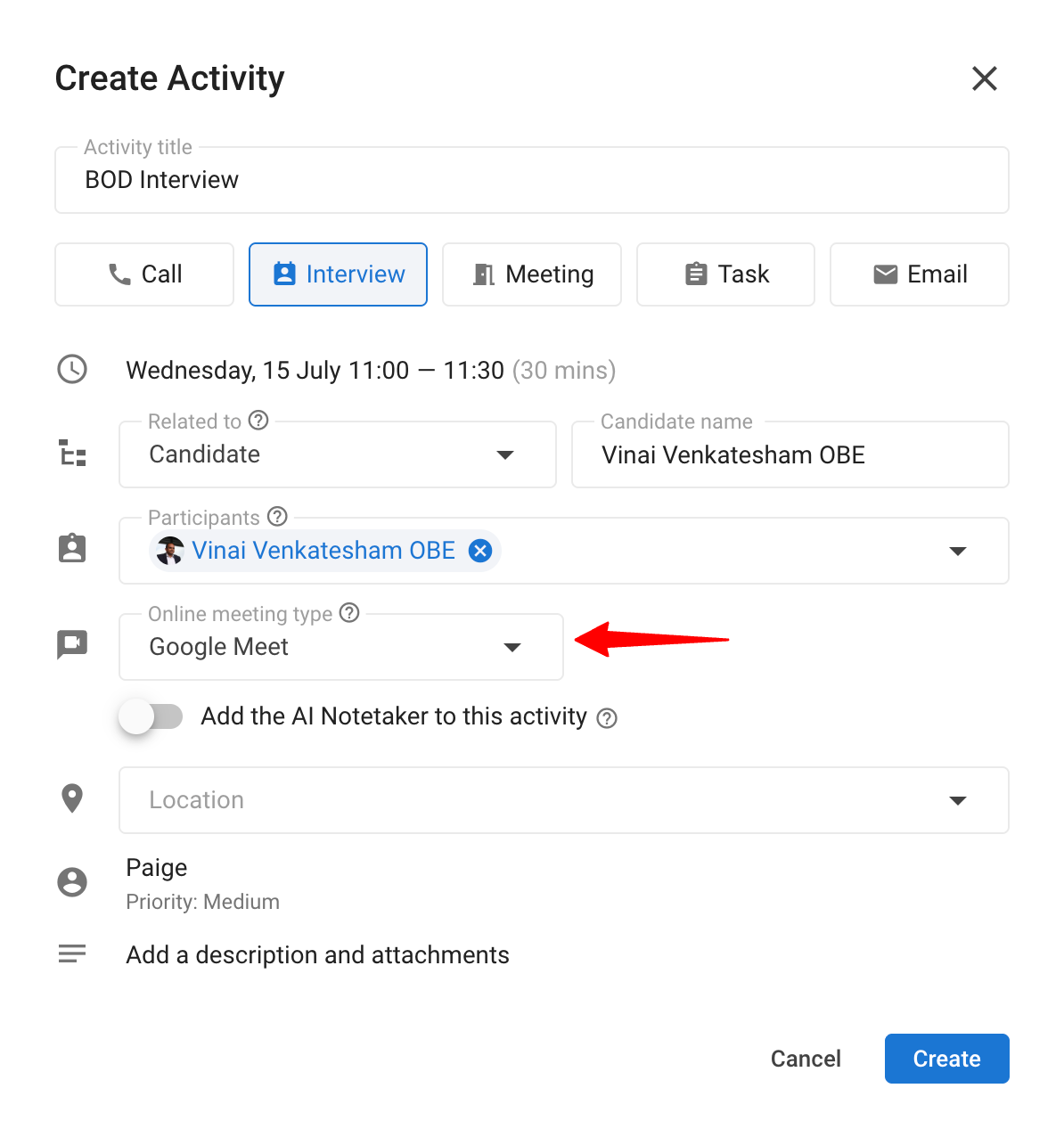
Task: Edit the Activity title field
Action: (532, 180)
